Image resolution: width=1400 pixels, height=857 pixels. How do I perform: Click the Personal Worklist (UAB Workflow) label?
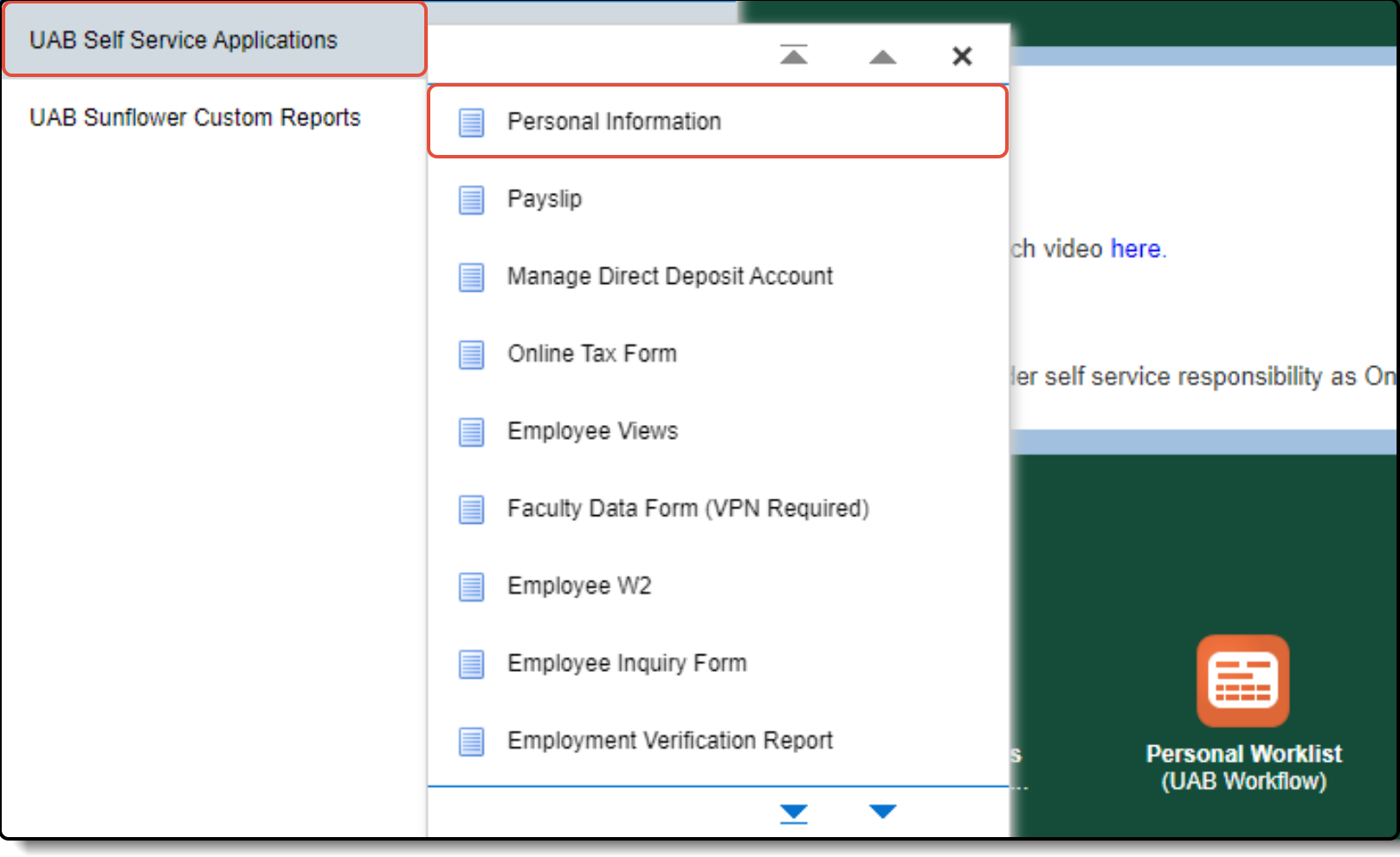pyautogui.click(x=1243, y=767)
